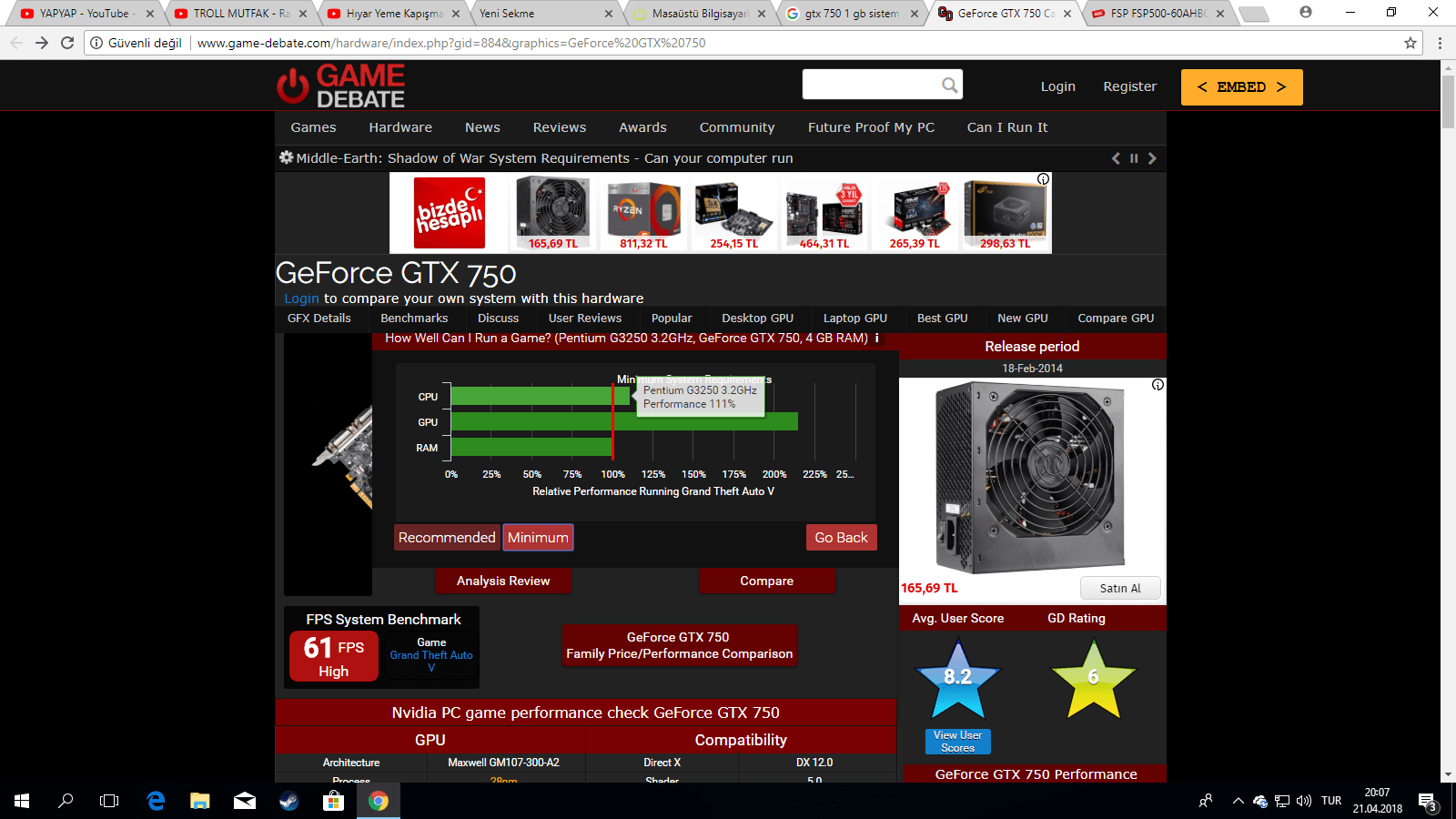This screenshot has width=1456, height=819.
Task: Click the Login link in the header
Action: coord(1057,86)
